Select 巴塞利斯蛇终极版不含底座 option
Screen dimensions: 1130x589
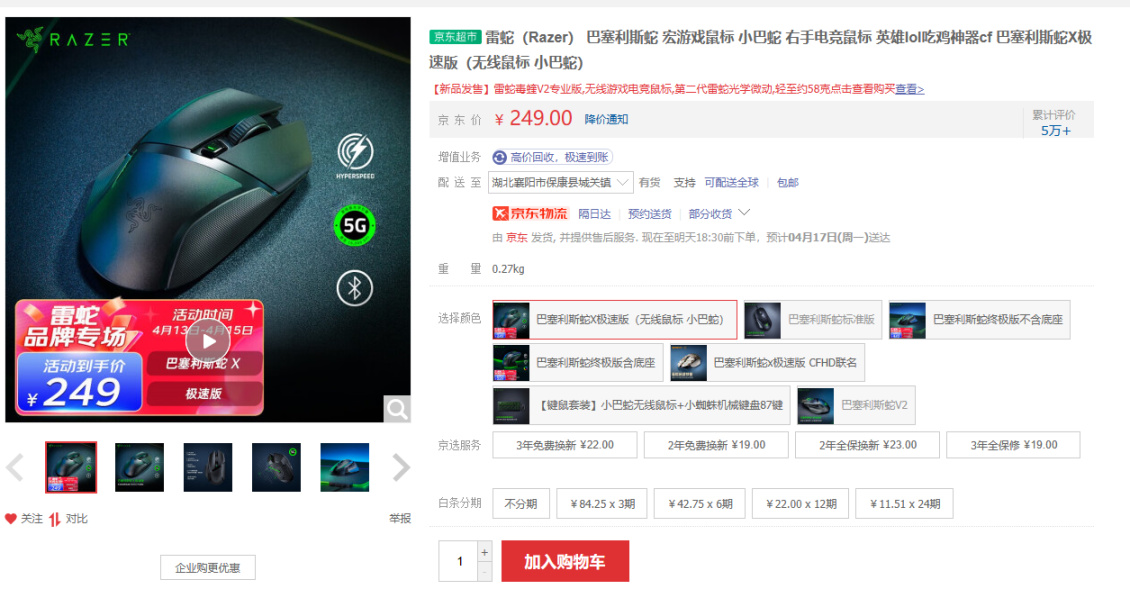pyautogui.click(x=979, y=319)
